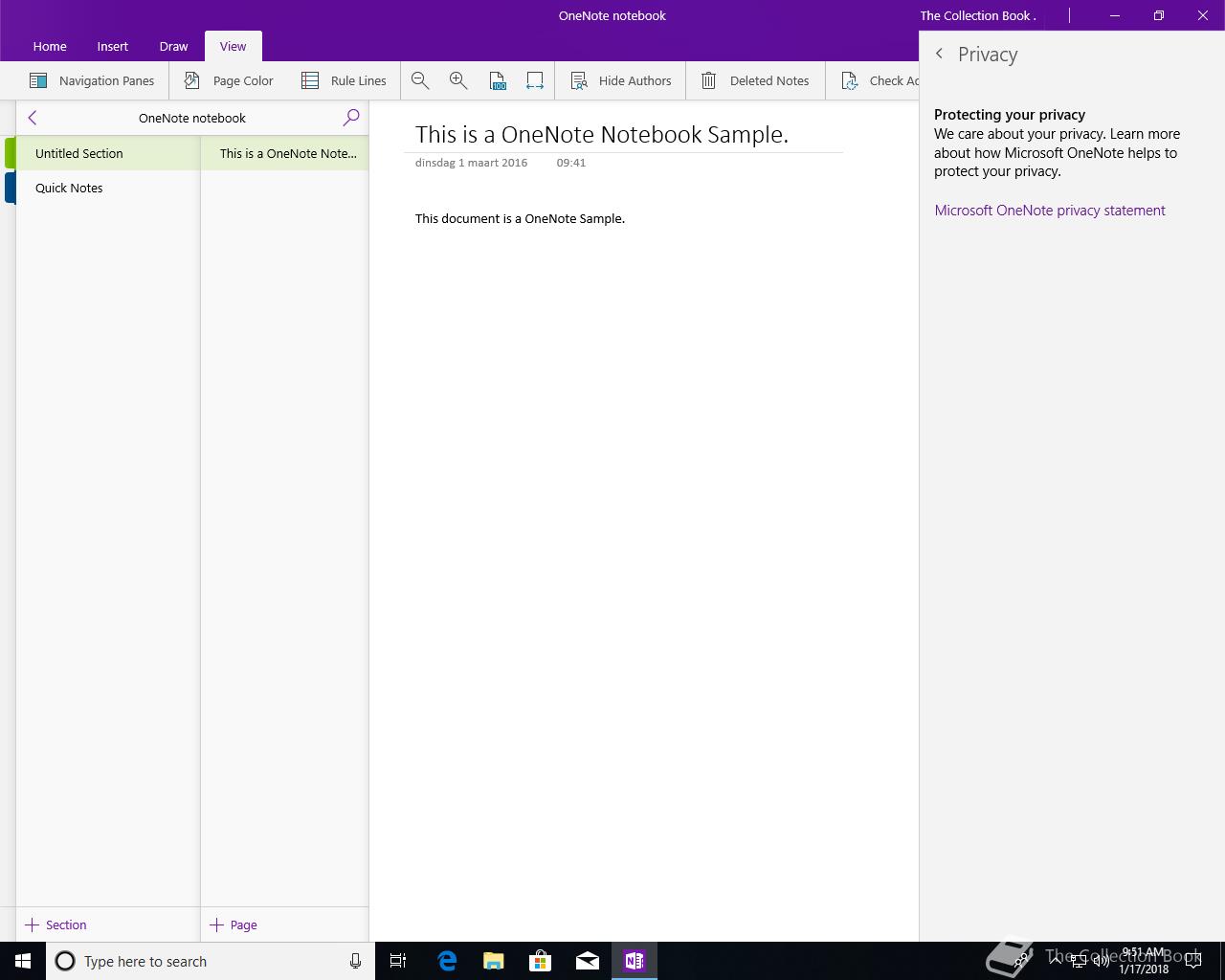Click the Zoom Out magnifier icon
Image resolution: width=1225 pixels, height=980 pixels.
420,81
